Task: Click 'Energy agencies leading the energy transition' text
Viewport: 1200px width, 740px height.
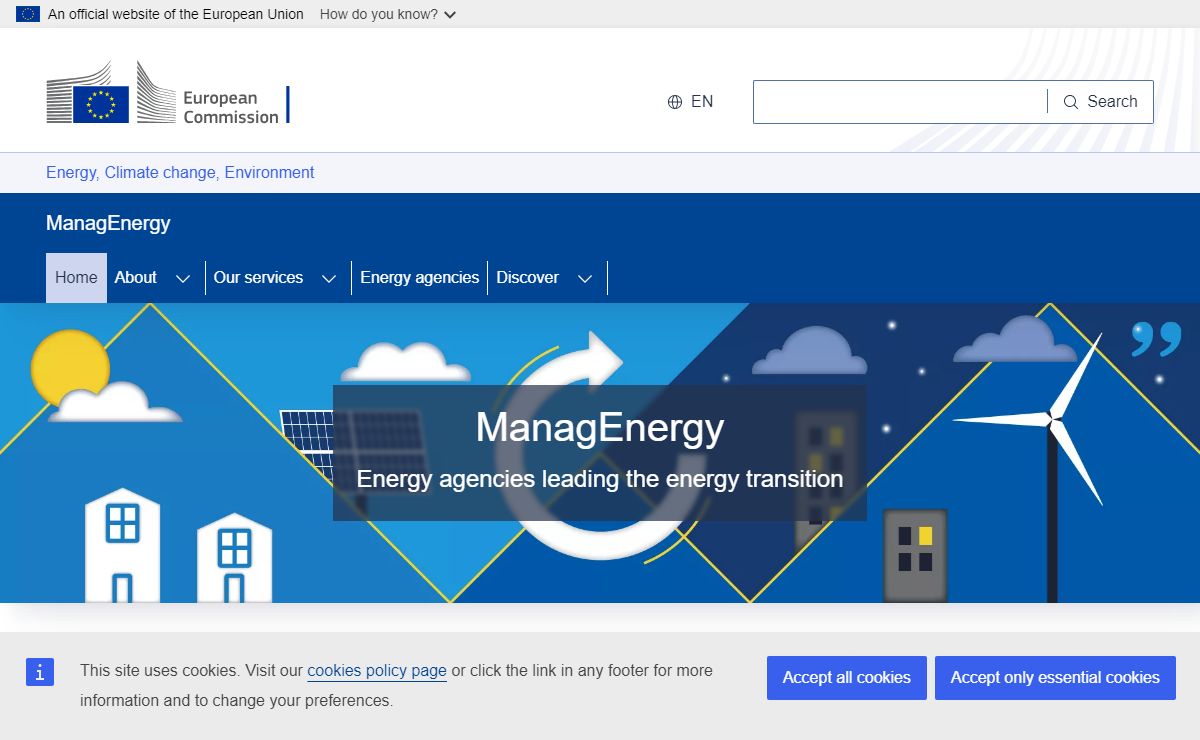Action: click(600, 479)
